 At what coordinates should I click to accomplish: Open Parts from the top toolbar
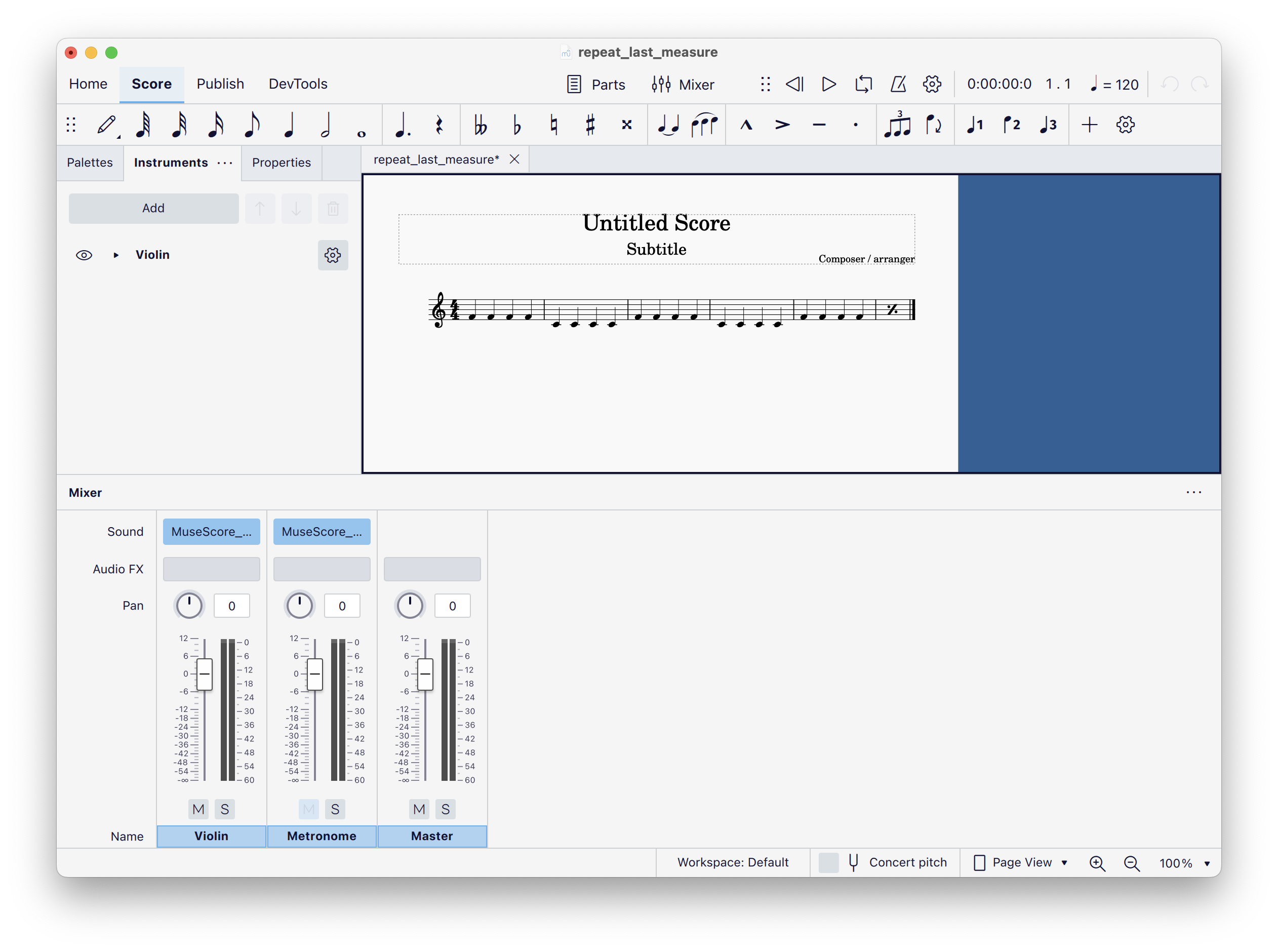click(x=596, y=84)
